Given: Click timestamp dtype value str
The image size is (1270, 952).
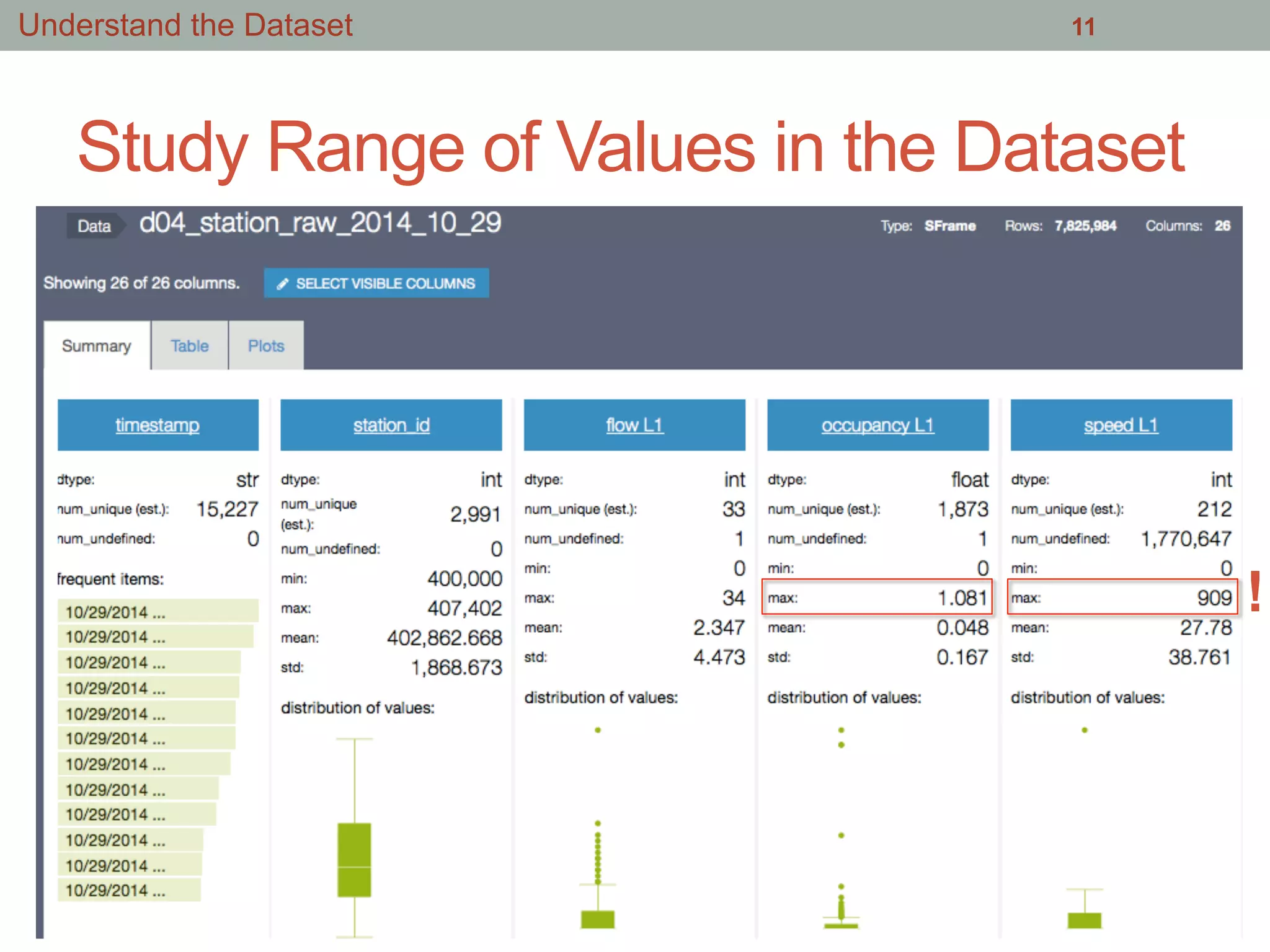Looking at the screenshot, I should [x=247, y=480].
